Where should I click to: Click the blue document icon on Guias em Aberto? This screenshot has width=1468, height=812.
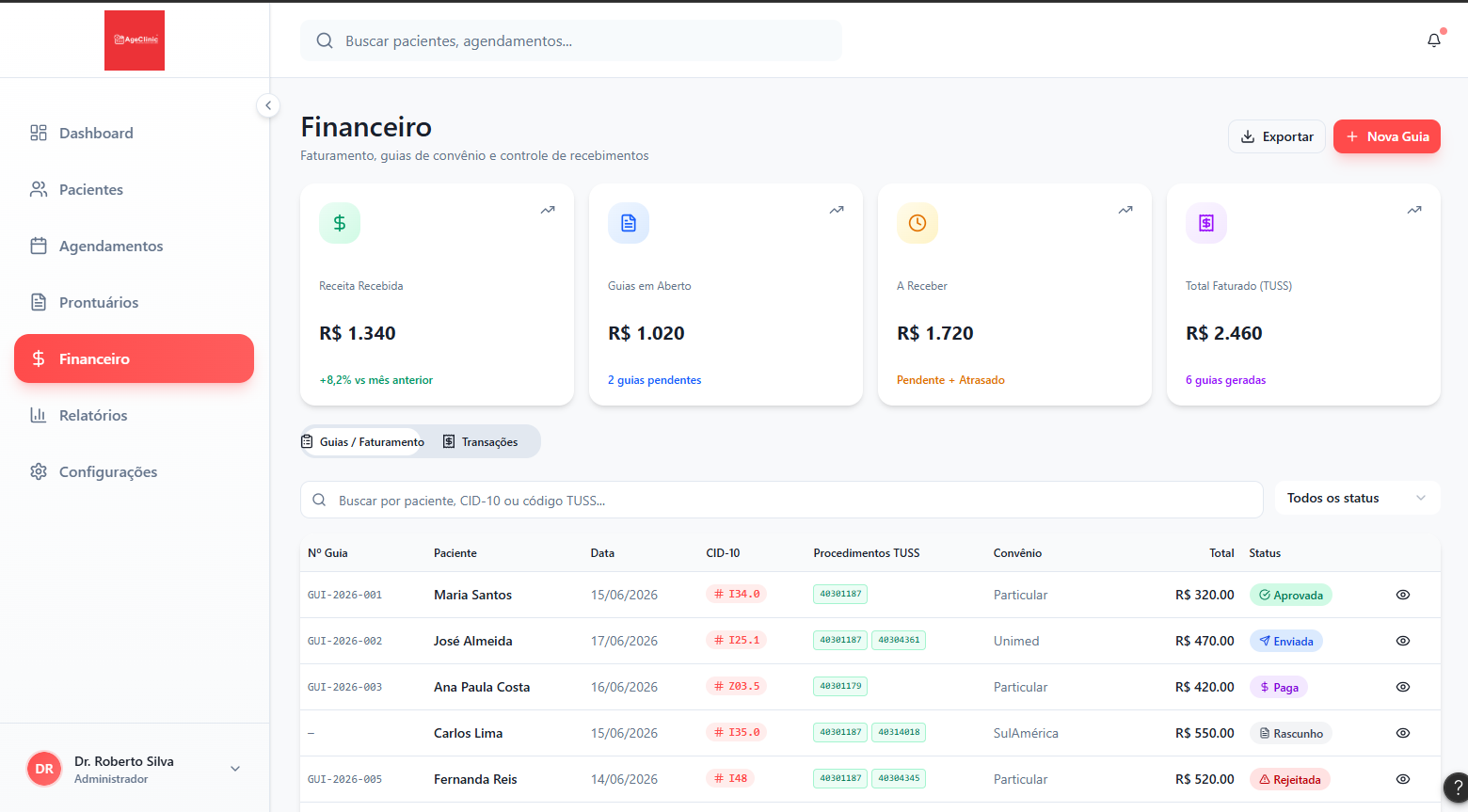tap(629, 223)
